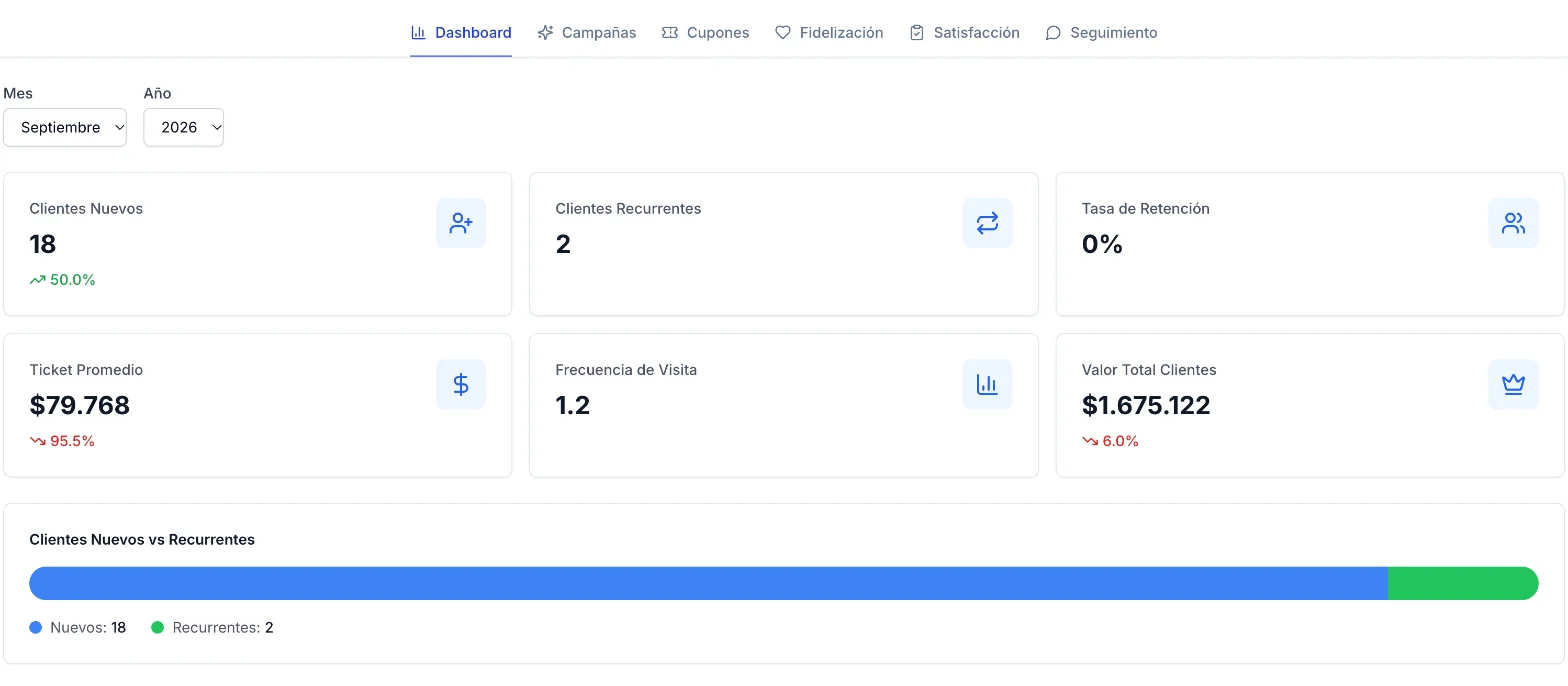Click the bar chart icon beside Dashboard
Screen dimensions: 1568x686
[x=419, y=32]
